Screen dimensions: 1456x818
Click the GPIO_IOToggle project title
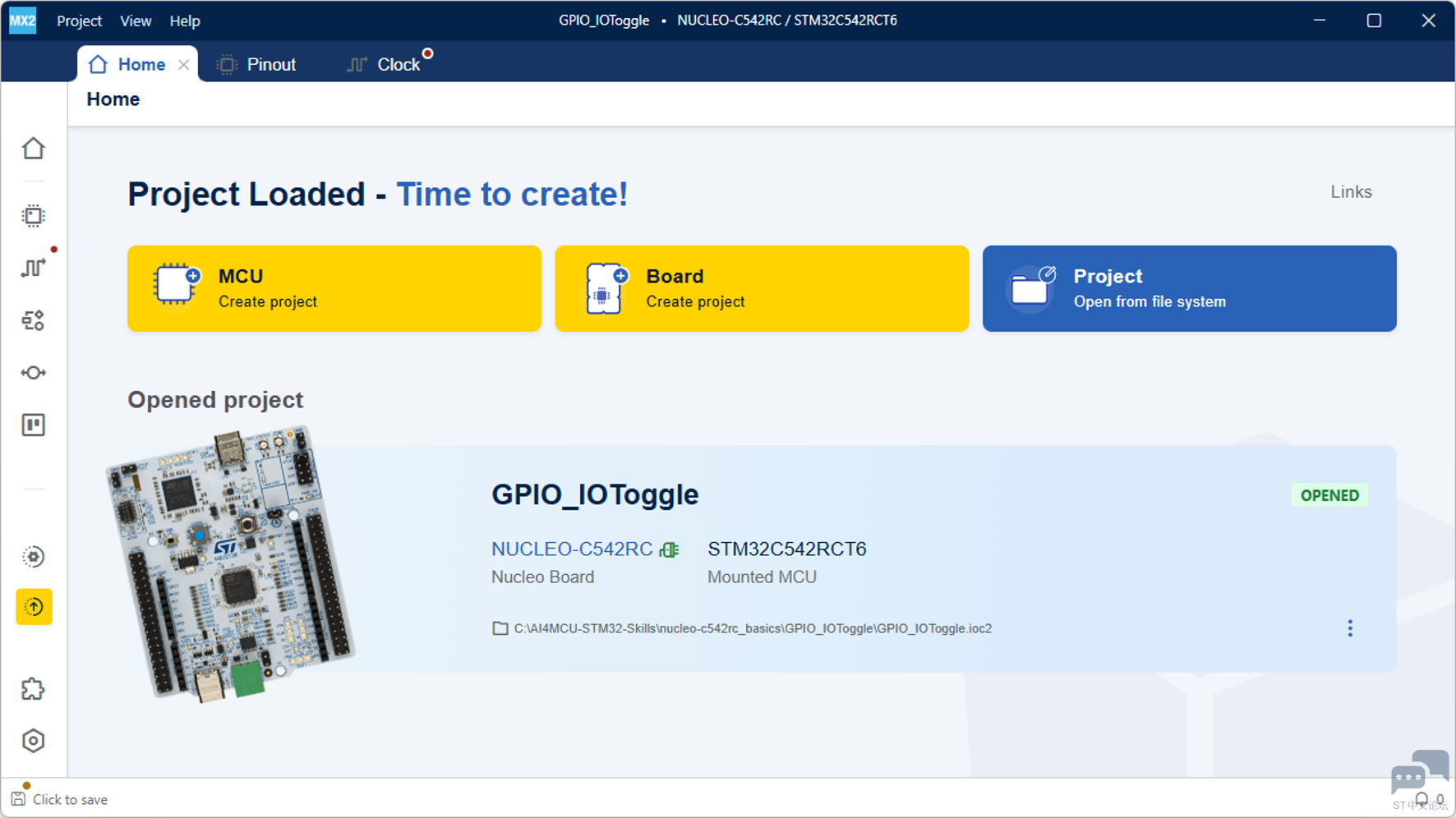pyautogui.click(x=595, y=494)
